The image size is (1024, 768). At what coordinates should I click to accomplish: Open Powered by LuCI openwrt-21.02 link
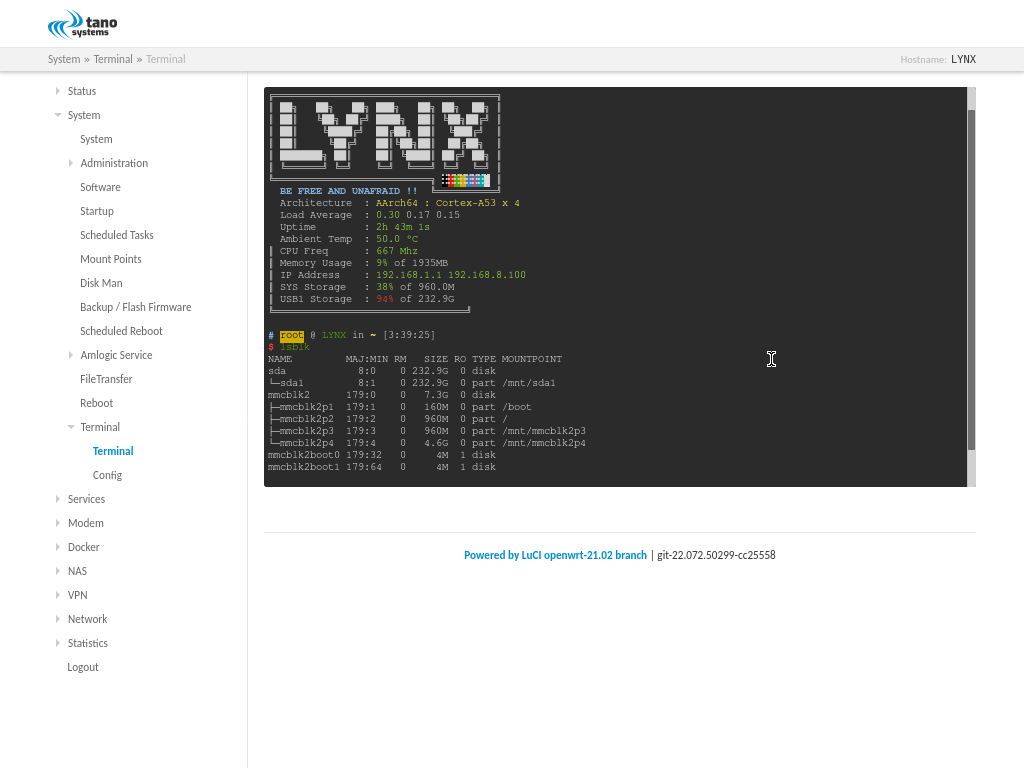[555, 555]
